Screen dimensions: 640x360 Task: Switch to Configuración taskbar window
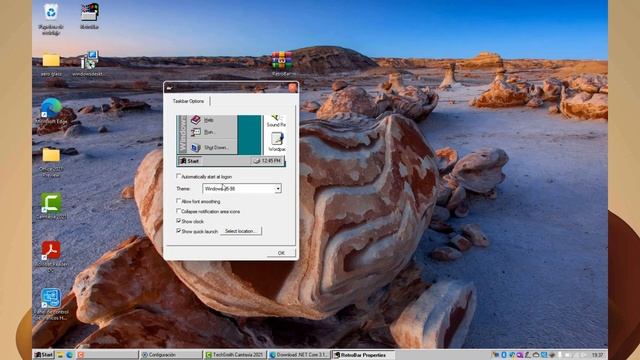pos(171,355)
